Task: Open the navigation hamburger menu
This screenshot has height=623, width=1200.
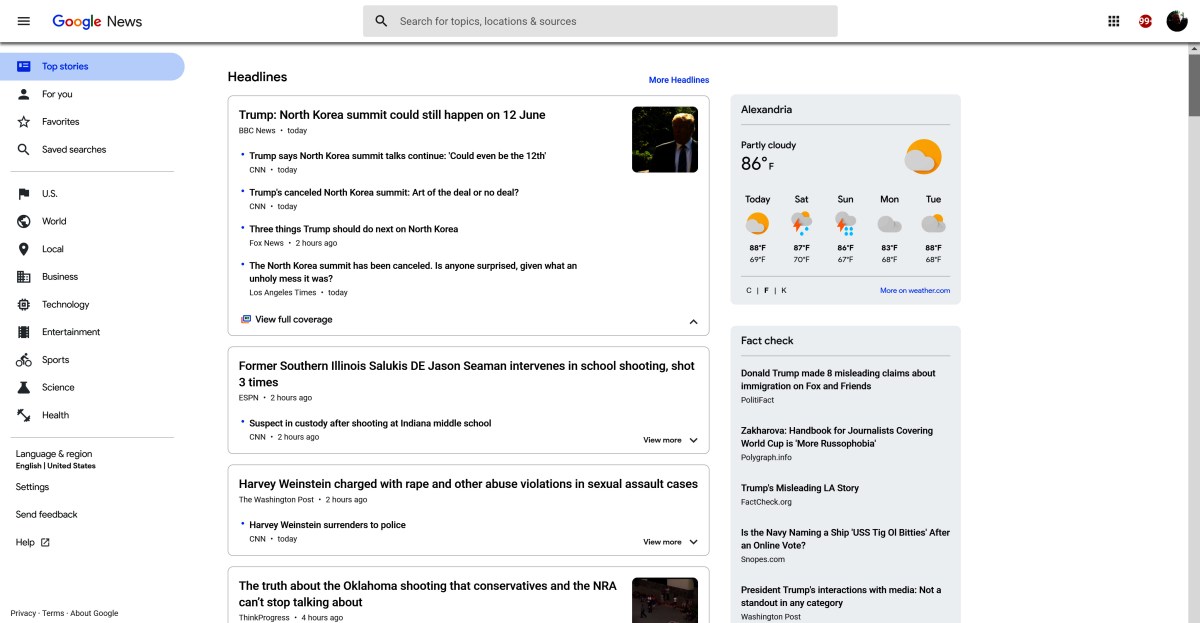Action: click(23, 20)
